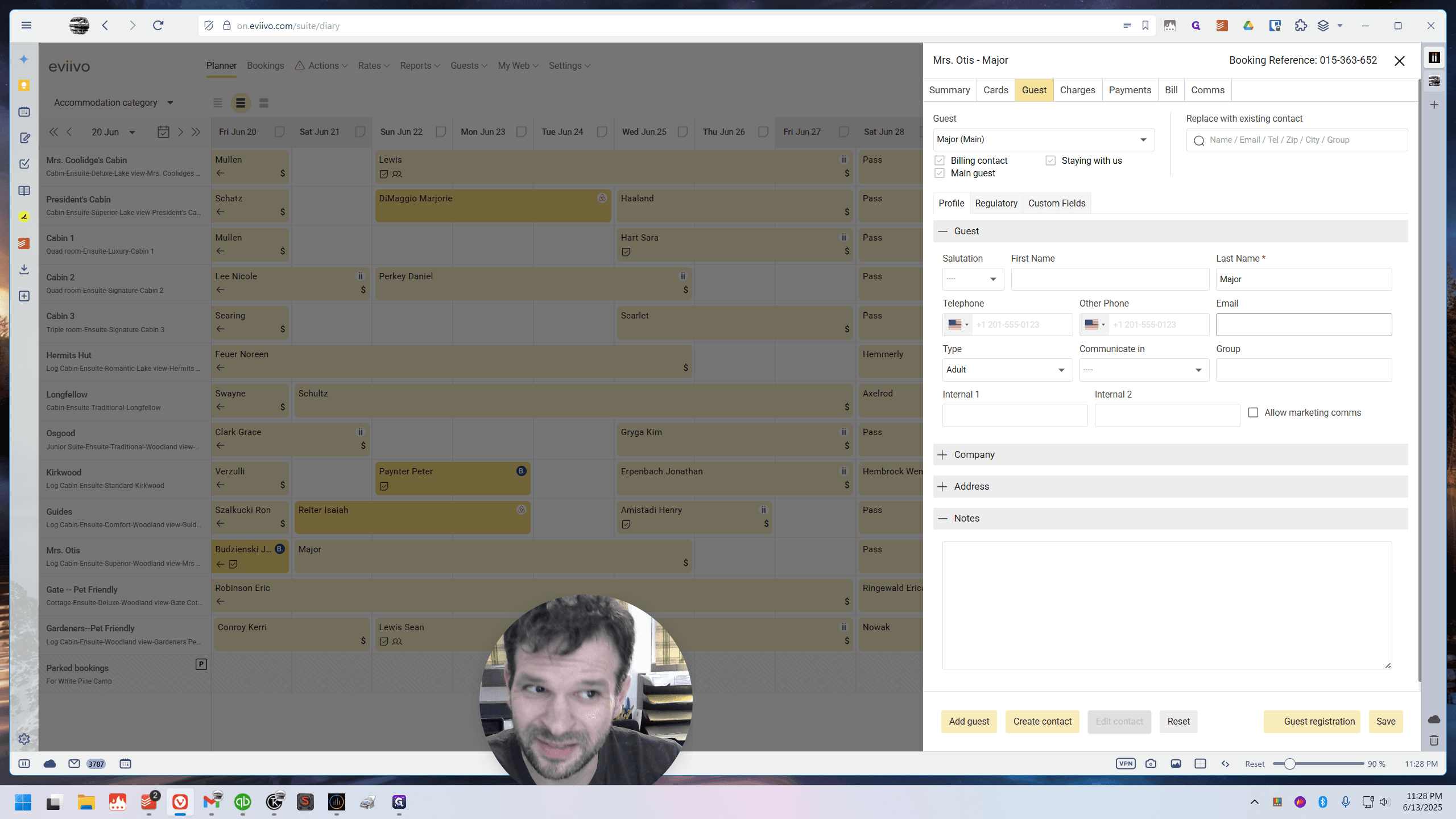
Task: Open browser settings gear in sidebar
Action: (24, 739)
